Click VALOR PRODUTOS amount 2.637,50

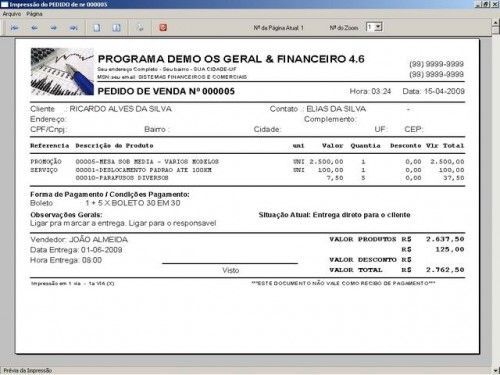(x=445, y=239)
